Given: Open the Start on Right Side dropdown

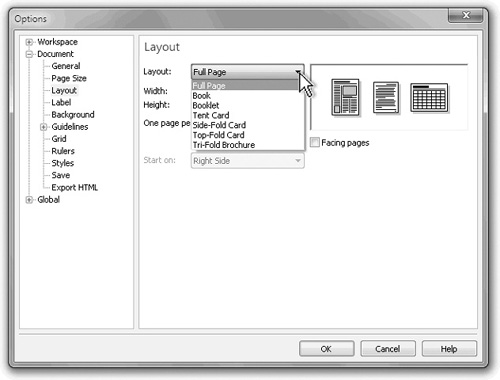Looking at the screenshot, I should click(x=247, y=161).
